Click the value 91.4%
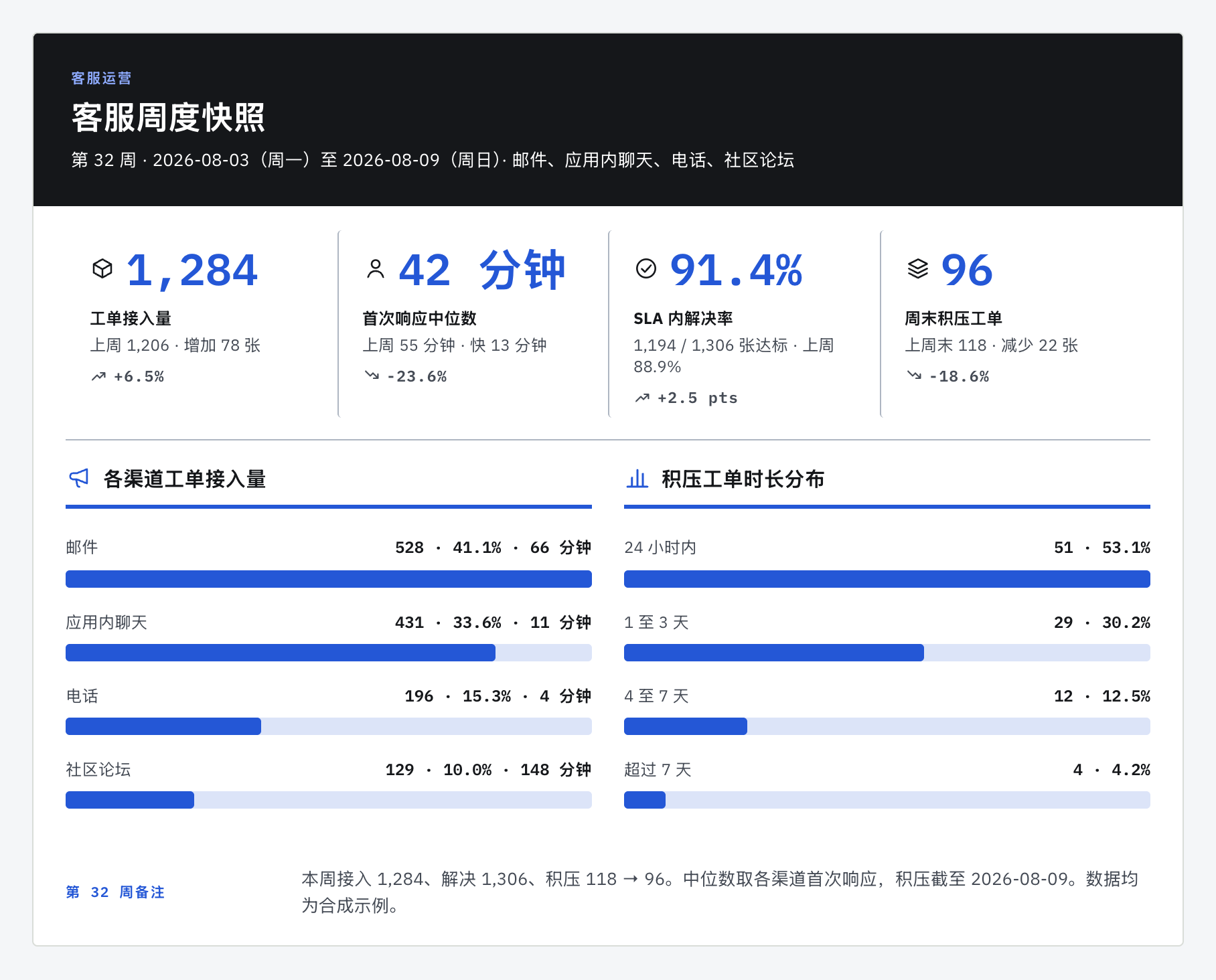The width and height of the screenshot is (1216, 980). (x=736, y=270)
